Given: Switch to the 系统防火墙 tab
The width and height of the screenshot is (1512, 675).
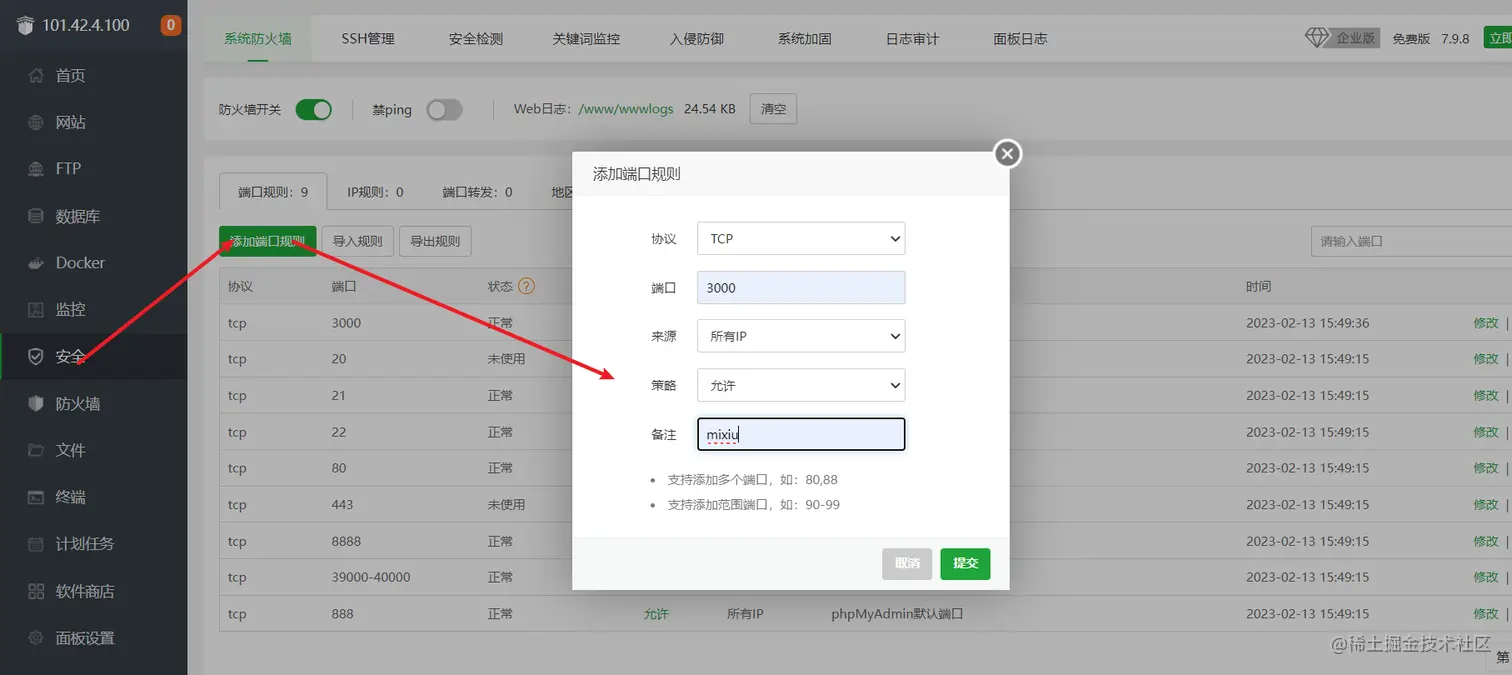Looking at the screenshot, I should tap(258, 39).
